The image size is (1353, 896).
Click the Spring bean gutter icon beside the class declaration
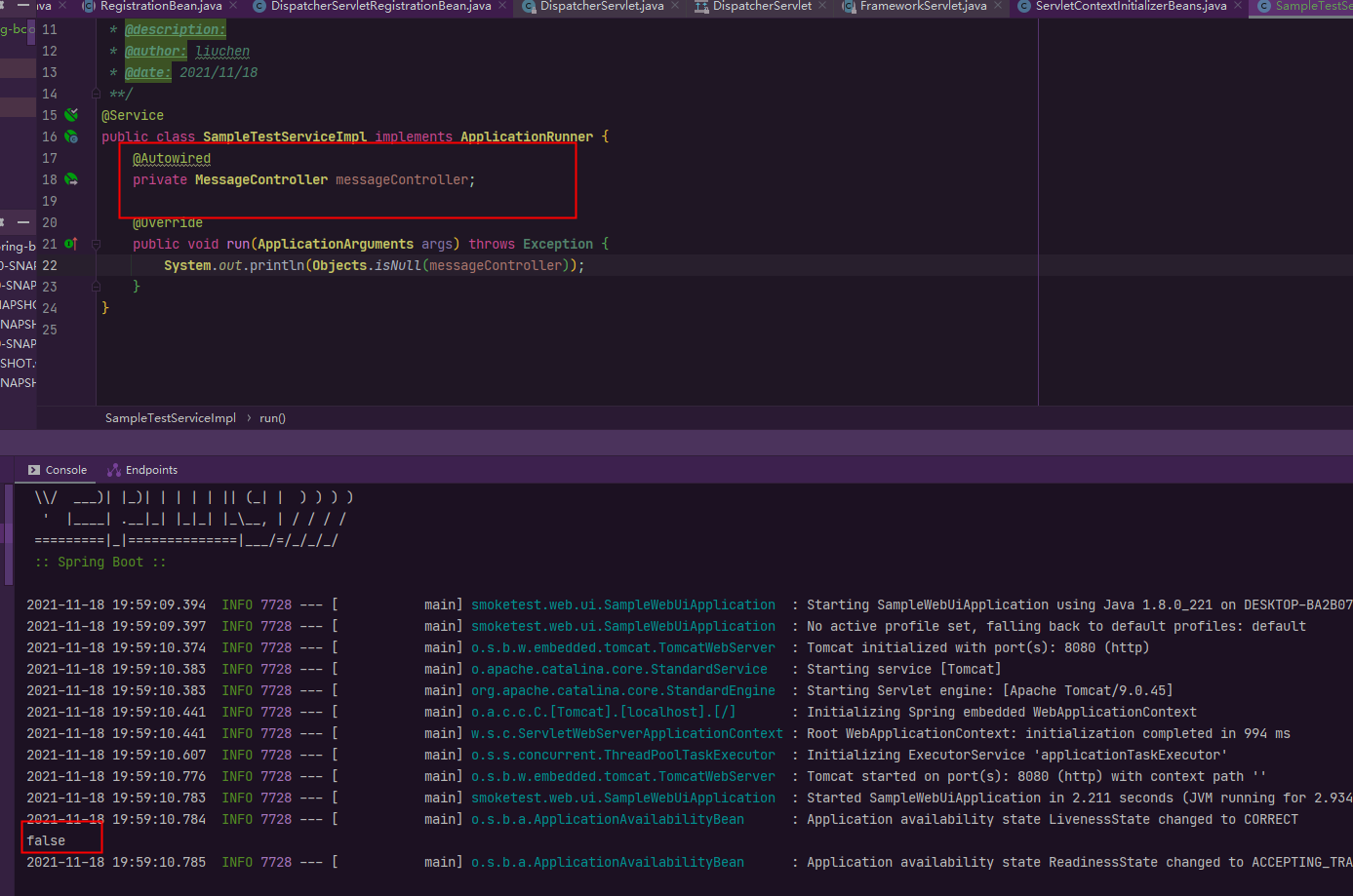tap(71, 136)
